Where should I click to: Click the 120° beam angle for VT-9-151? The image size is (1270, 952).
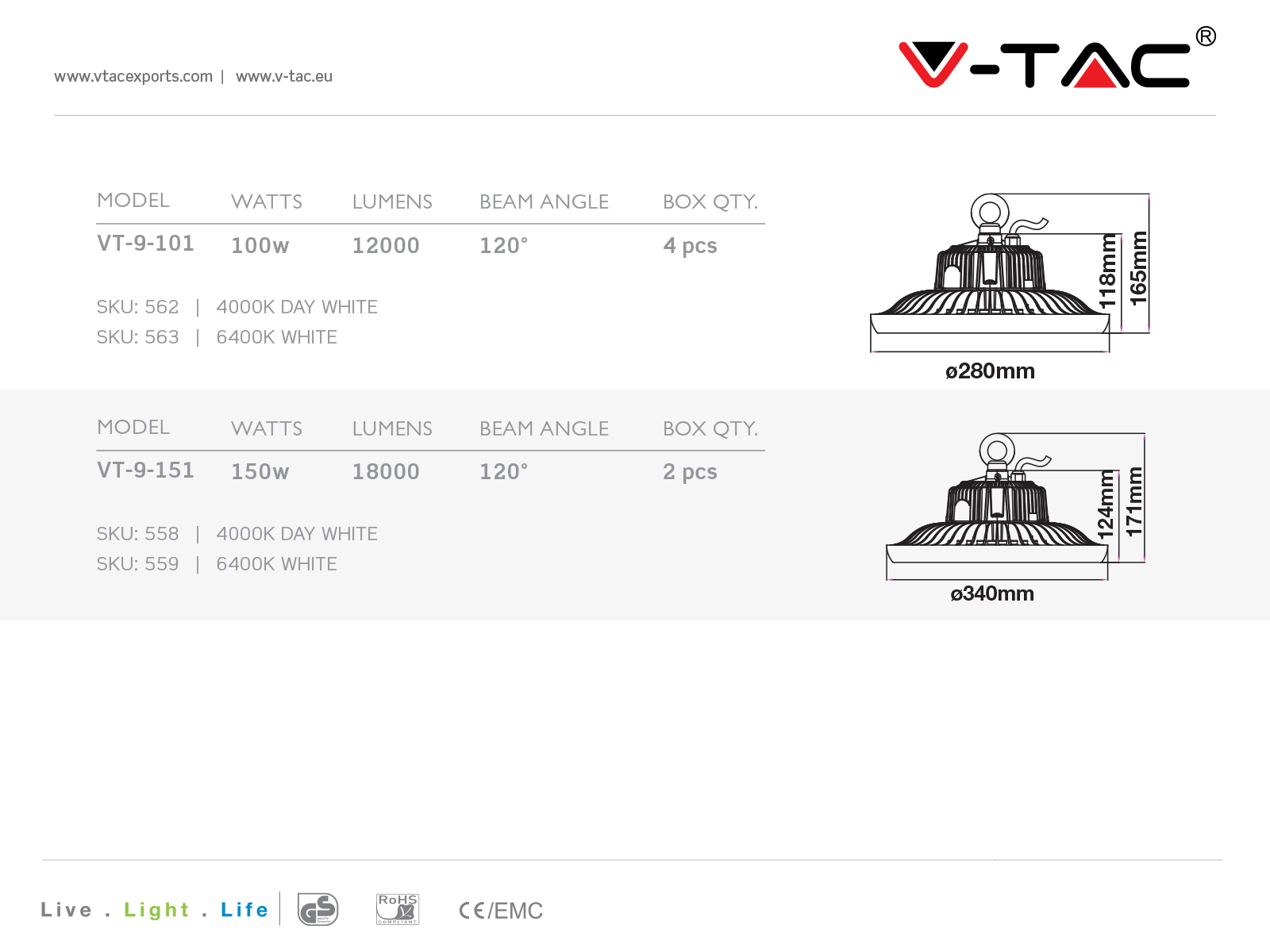(x=503, y=472)
